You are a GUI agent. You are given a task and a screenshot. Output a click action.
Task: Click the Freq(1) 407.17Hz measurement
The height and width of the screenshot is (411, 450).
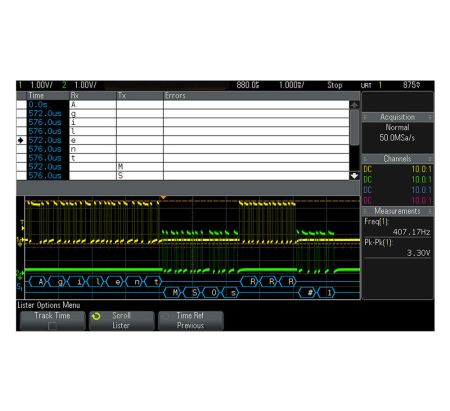click(397, 227)
